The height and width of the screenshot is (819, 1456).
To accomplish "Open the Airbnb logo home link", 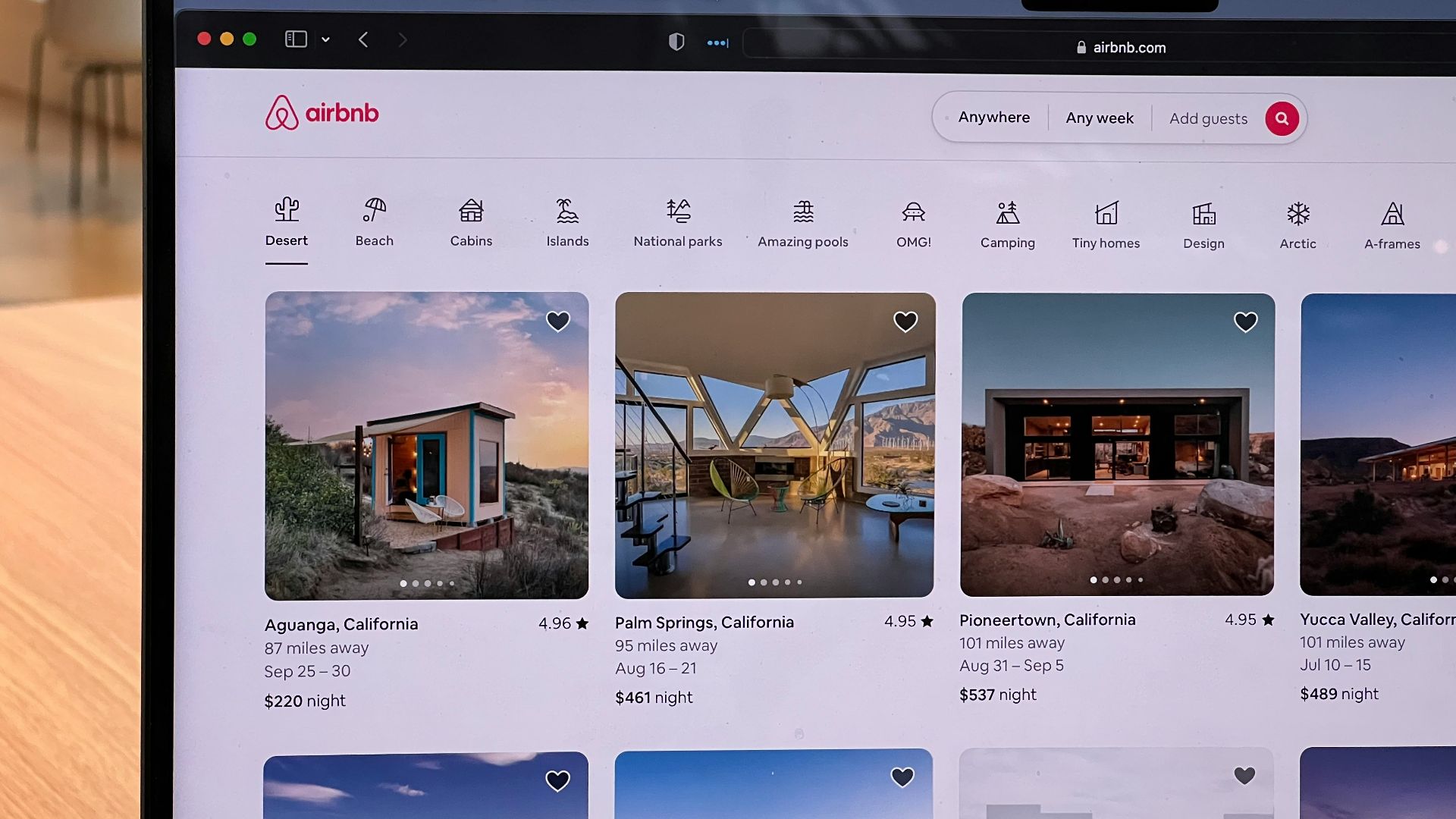I will click(322, 113).
